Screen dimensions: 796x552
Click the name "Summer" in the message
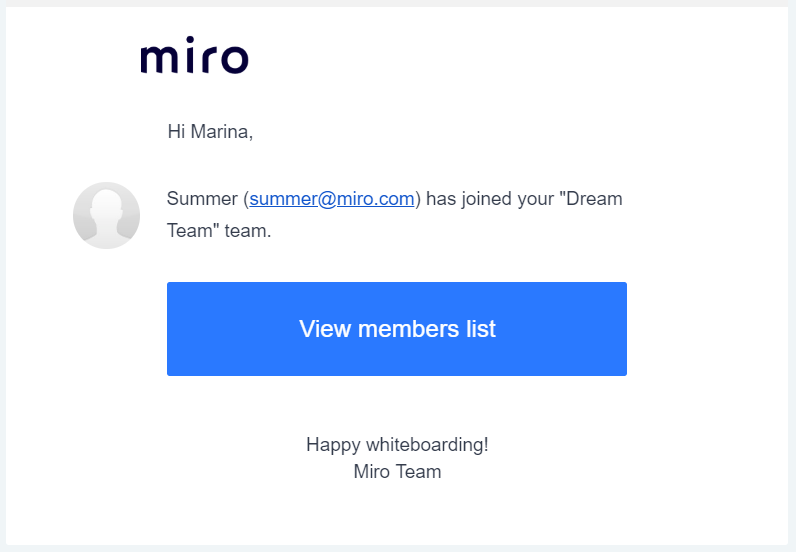click(202, 199)
